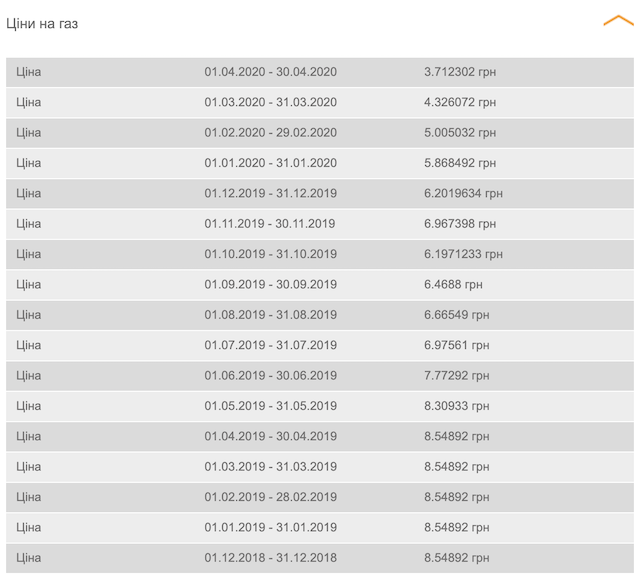The width and height of the screenshot is (640, 574).
Task: Select the 01.03.2020 - 31.03.2020 row
Action: tap(320, 102)
